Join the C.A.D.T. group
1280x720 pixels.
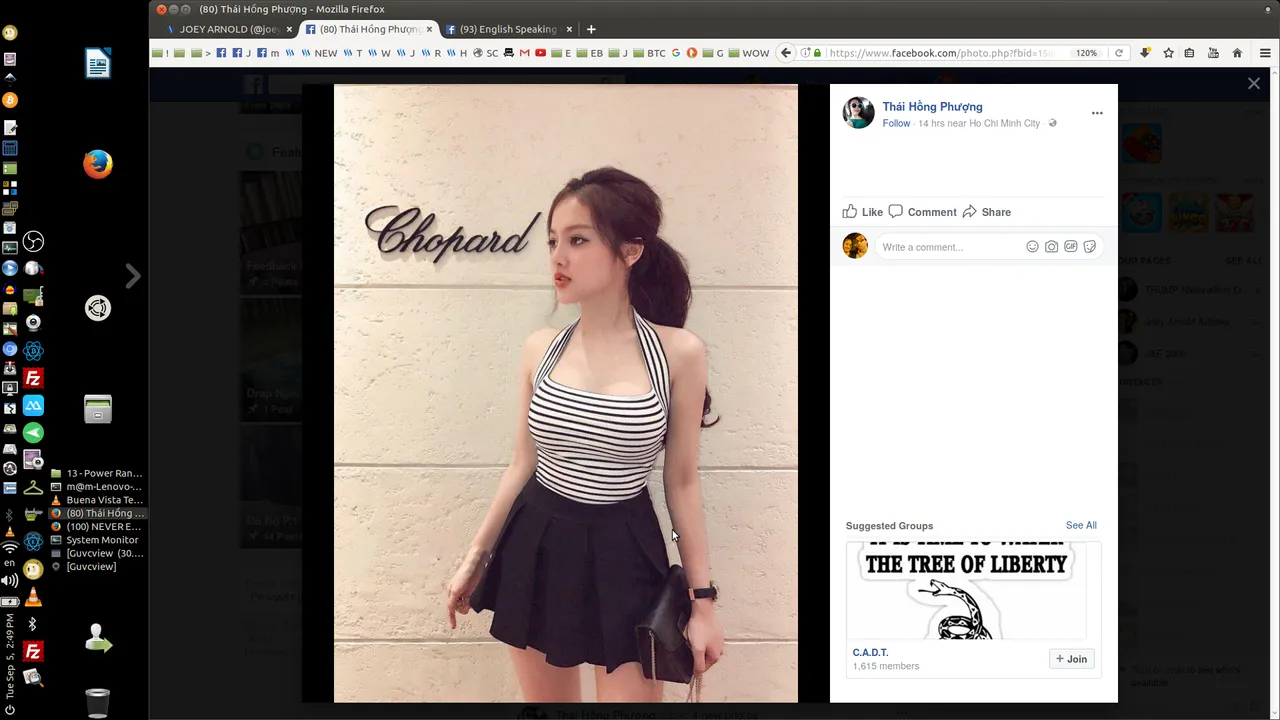[1071, 659]
